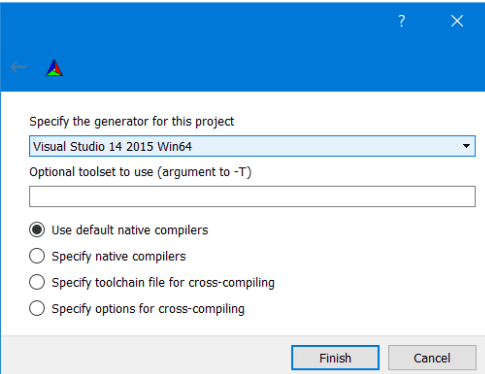Choose the Specify native compilers radio button
The image size is (485, 374).
[x=37, y=256]
